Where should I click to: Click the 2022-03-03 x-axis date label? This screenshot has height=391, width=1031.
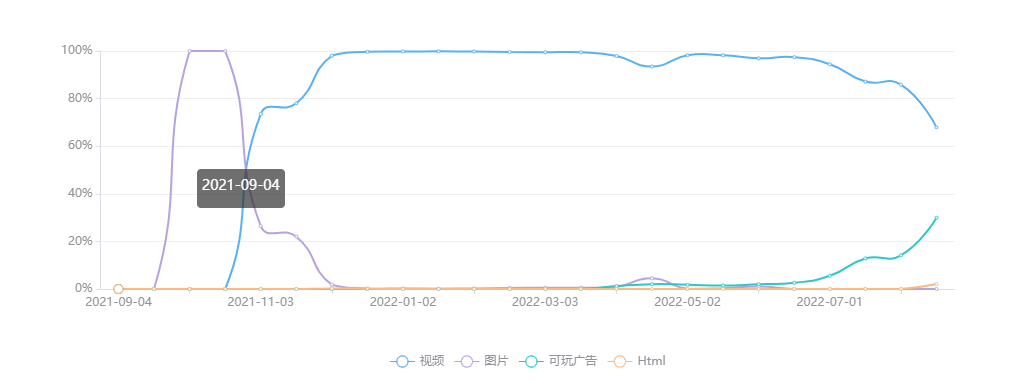[x=545, y=302]
